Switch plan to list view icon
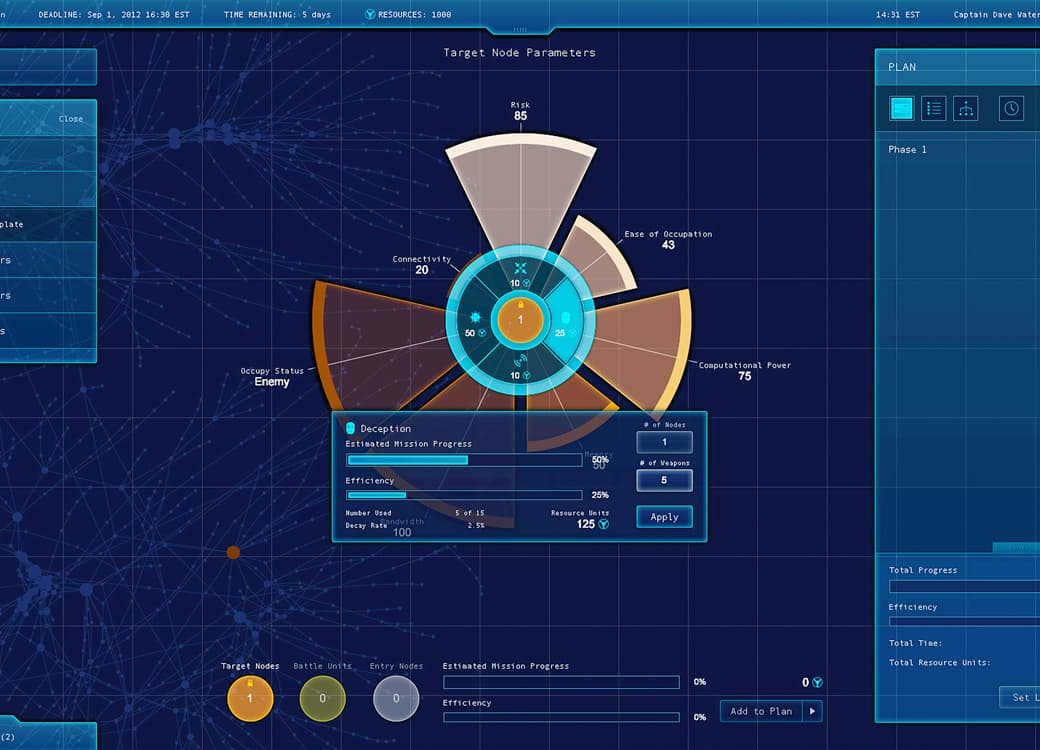Screen dimensions: 1040x750 [934, 109]
